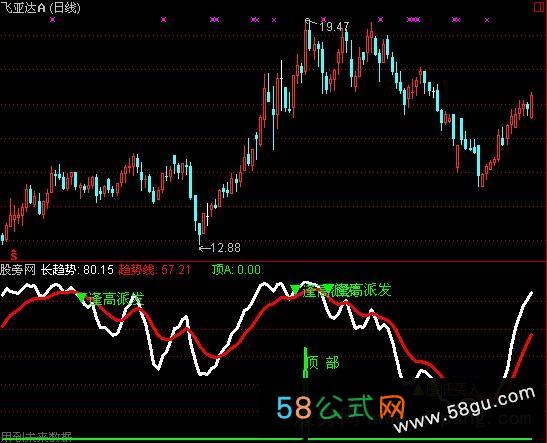Select the green 顶A: 0.00 readout
Image resolution: width=547 pixels, height=443 pixels.
(236, 270)
